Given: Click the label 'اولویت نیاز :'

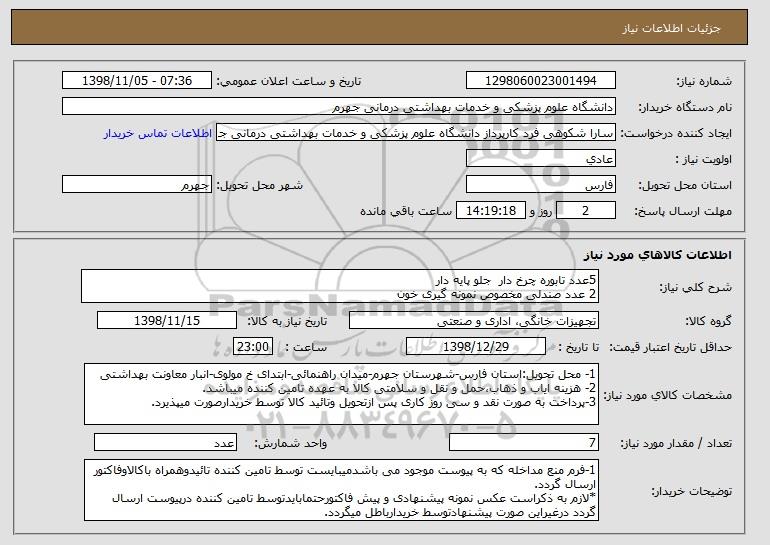Looking at the screenshot, I should click(x=703, y=160).
